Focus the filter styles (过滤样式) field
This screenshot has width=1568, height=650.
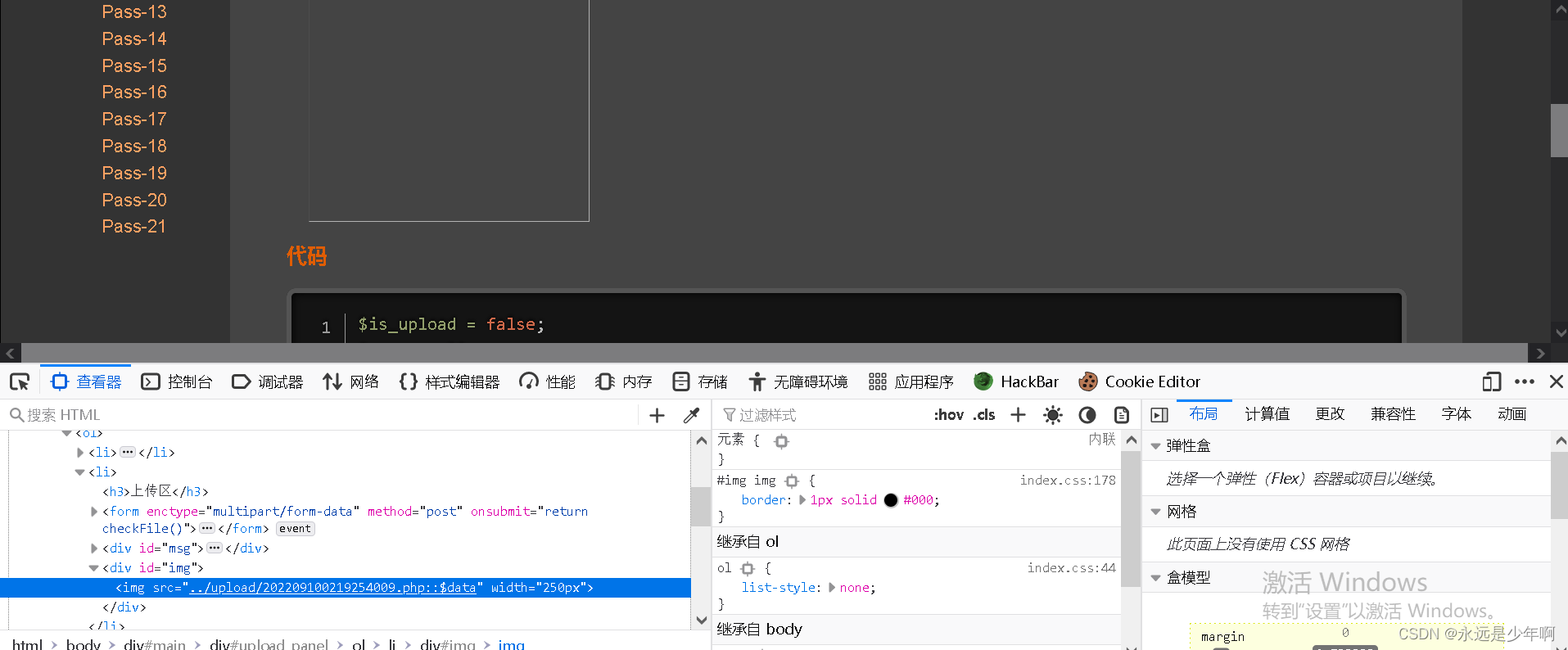[x=823, y=415]
